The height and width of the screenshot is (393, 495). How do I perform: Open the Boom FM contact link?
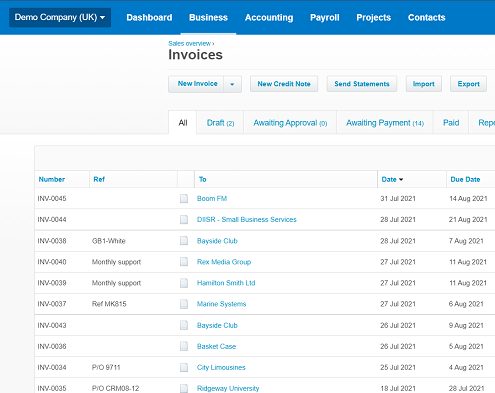coord(212,199)
